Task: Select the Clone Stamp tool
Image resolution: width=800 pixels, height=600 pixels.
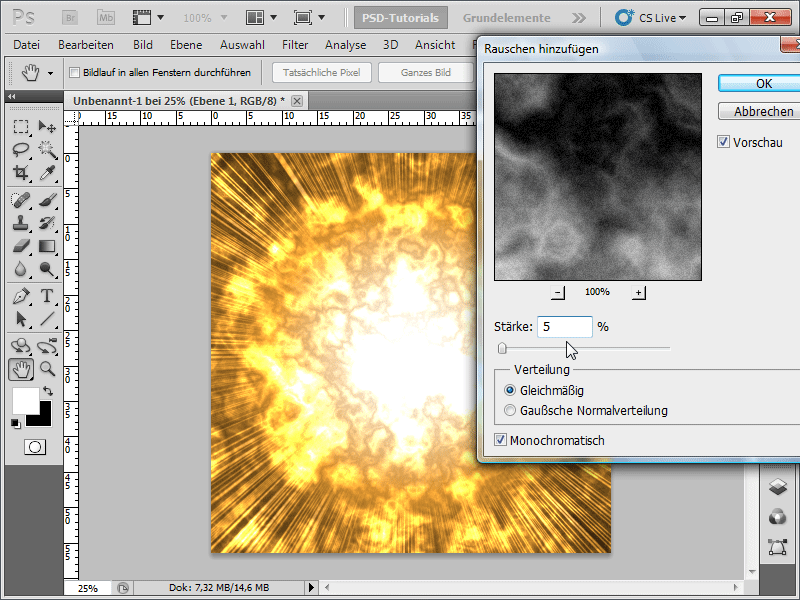Action: pyautogui.click(x=20, y=223)
